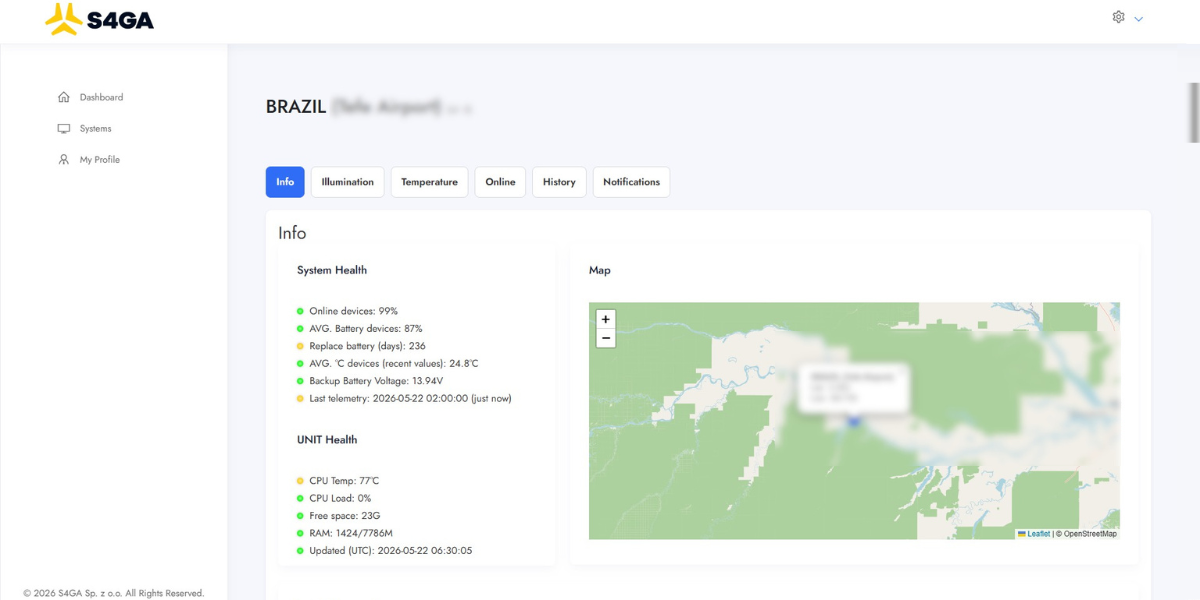
Task: Click the page vertical scrollbar
Action: (1194, 112)
